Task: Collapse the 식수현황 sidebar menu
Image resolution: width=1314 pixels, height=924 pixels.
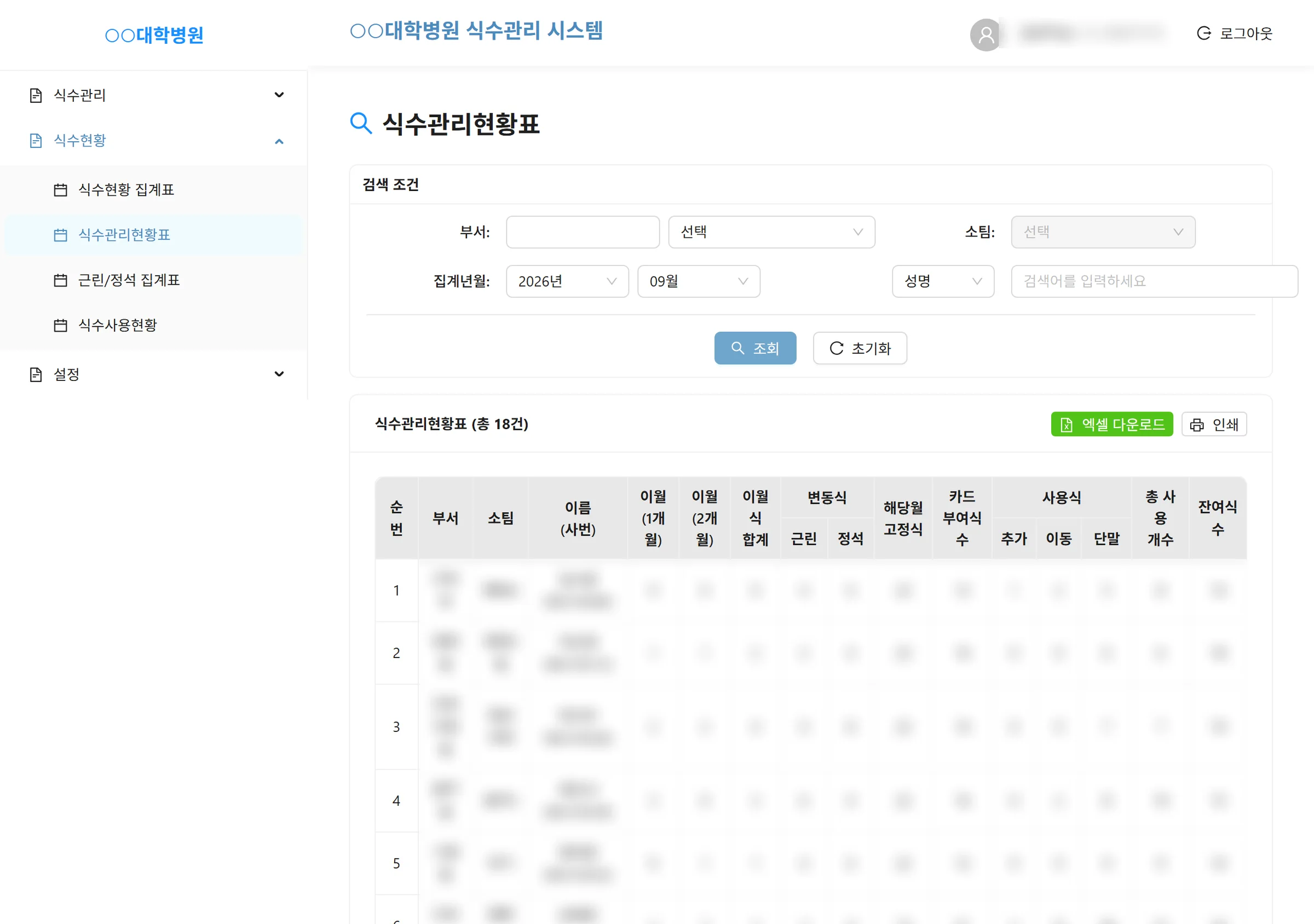Action: coord(153,141)
